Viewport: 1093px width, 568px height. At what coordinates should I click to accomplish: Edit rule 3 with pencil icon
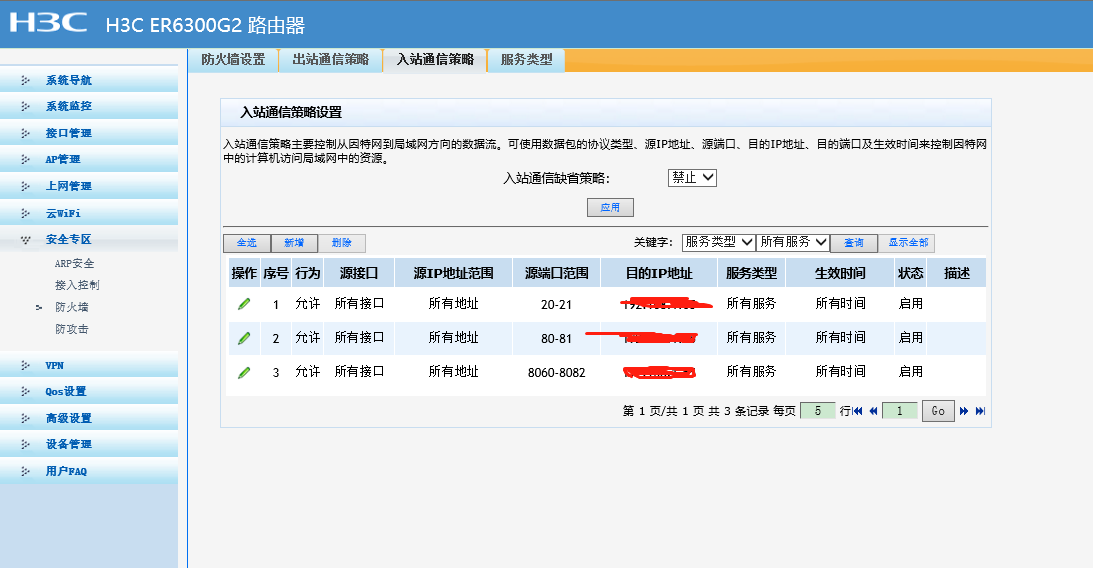[x=244, y=372]
